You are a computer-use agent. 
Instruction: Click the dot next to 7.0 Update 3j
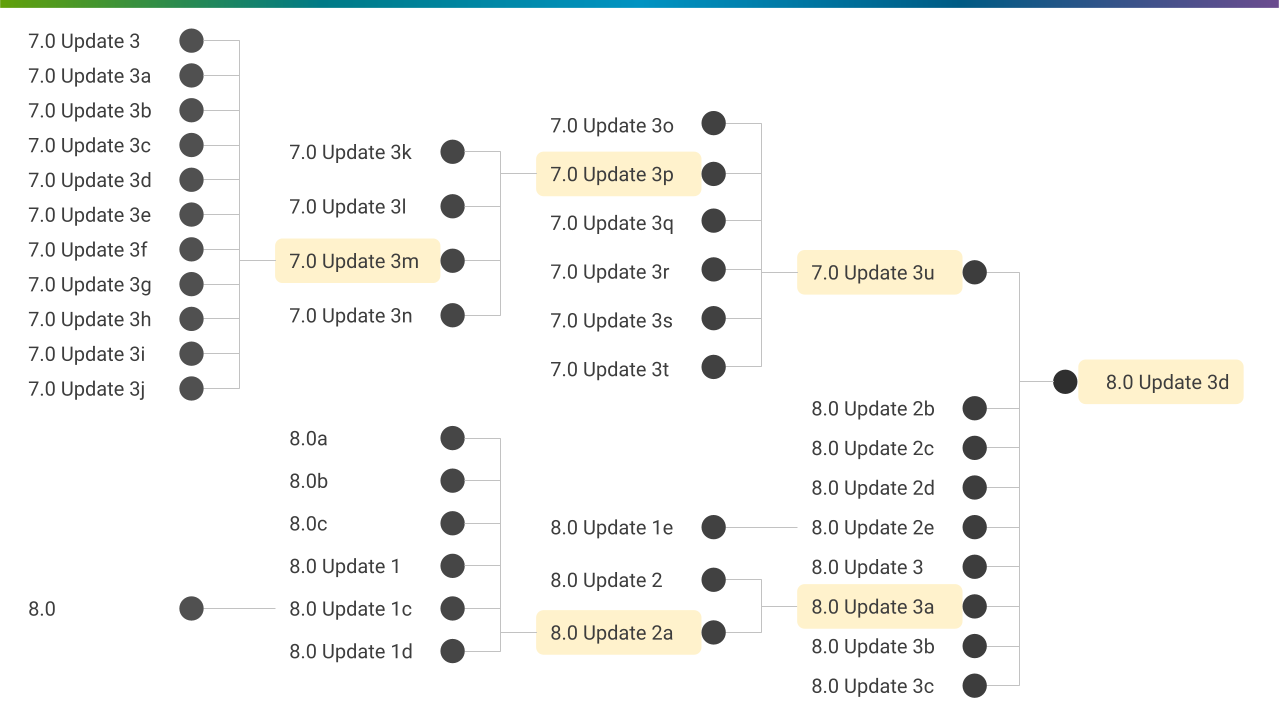click(191, 388)
